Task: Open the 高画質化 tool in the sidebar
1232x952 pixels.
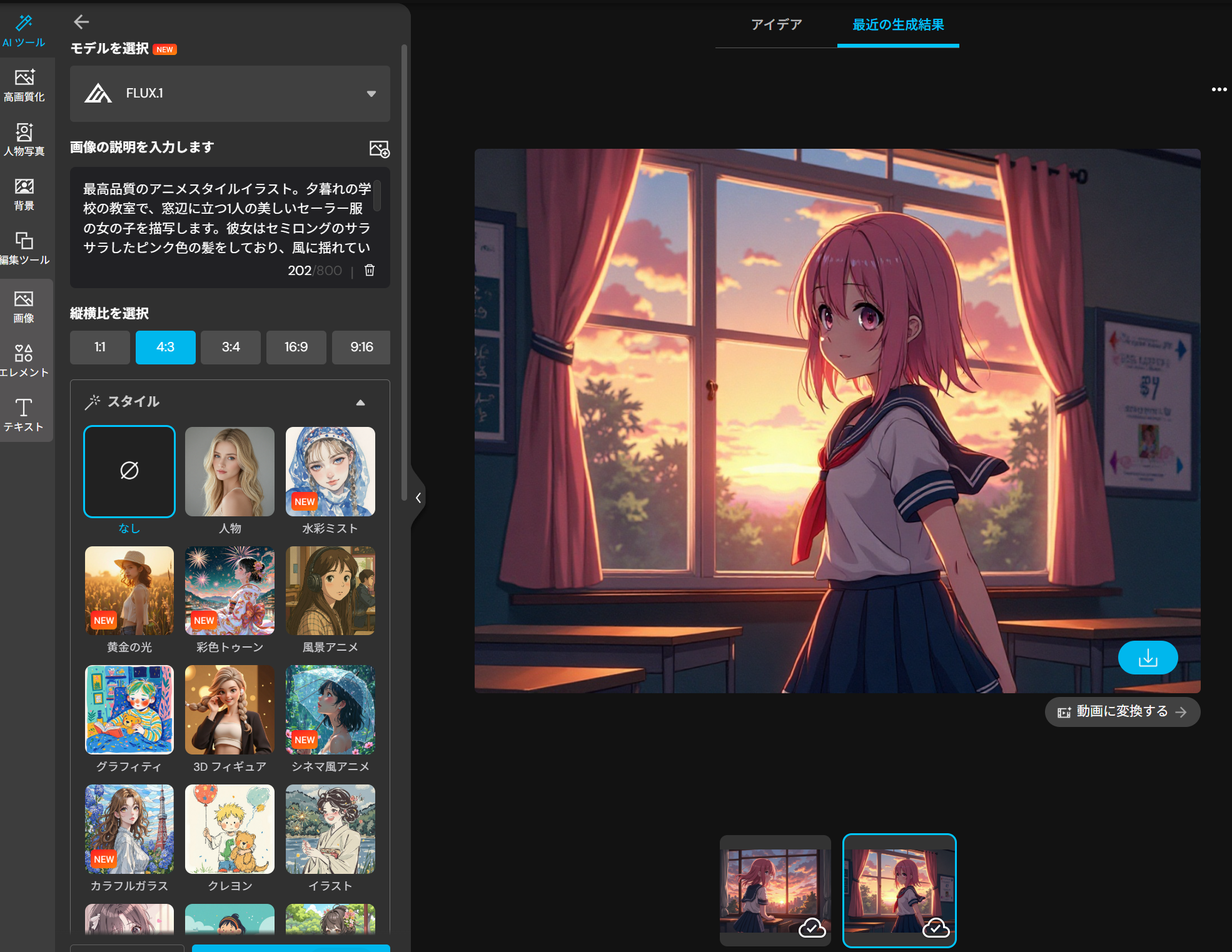Action: (x=24, y=84)
